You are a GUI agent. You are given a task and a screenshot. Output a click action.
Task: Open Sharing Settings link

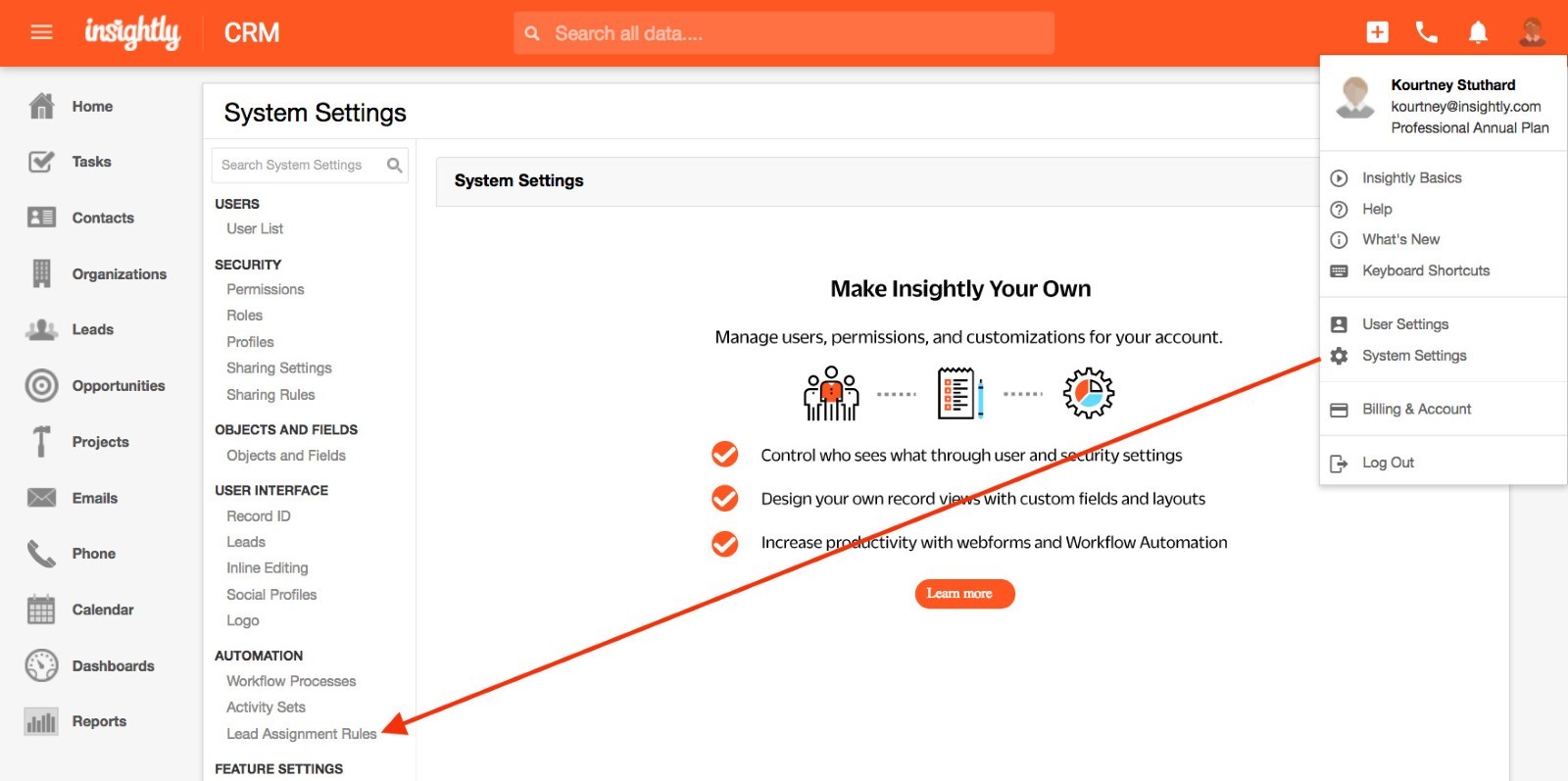click(279, 368)
